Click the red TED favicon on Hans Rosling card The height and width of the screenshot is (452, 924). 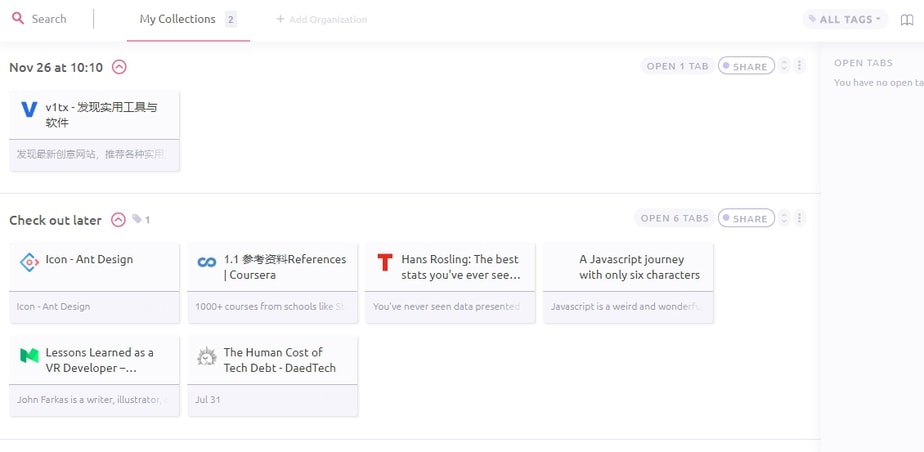tap(385, 262)
